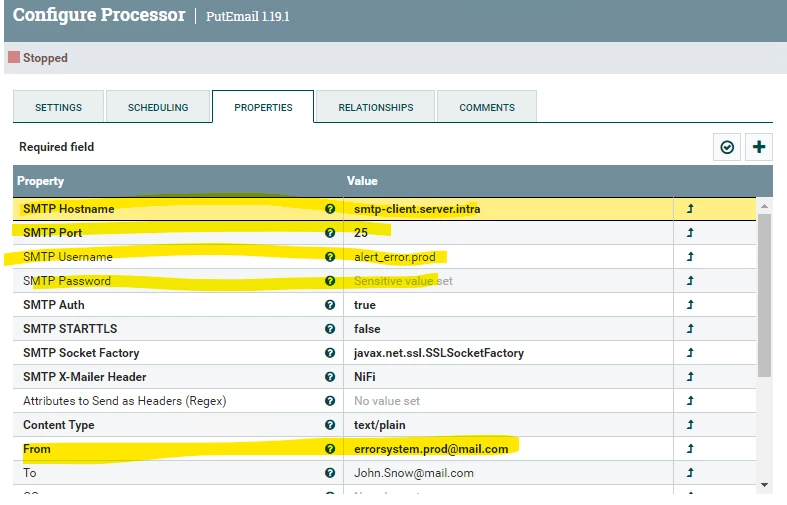Click help icon for SMTP Socket Factory
The image size is (787, 505).
[330, 353]
